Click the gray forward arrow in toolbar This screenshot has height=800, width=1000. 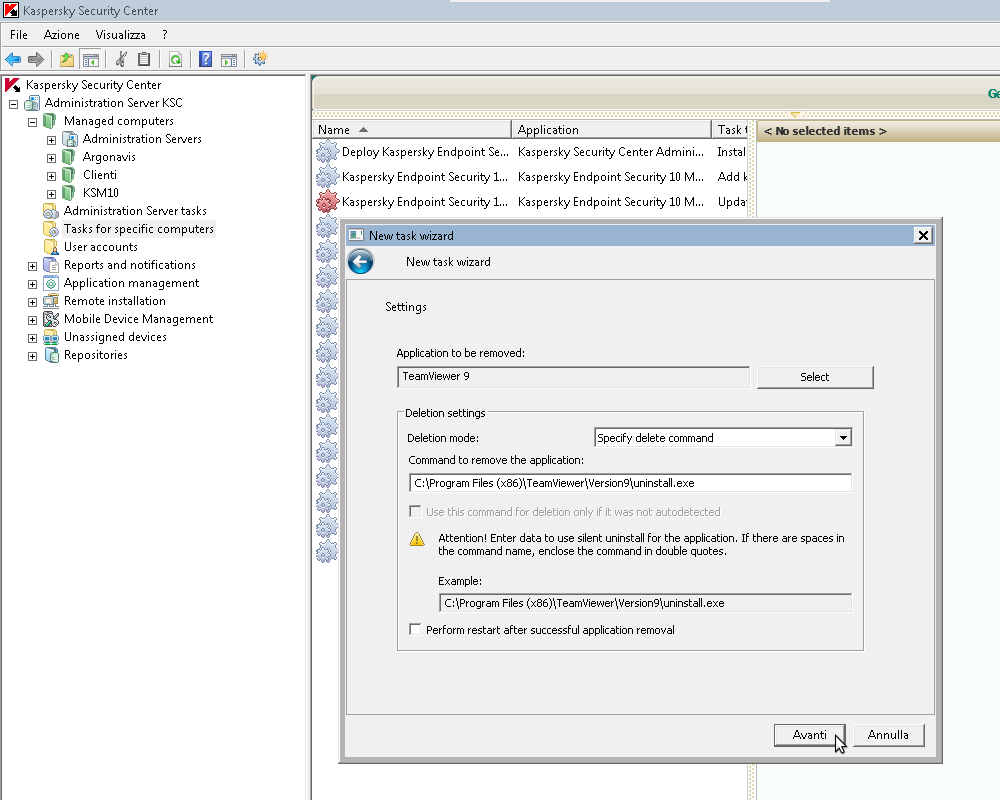[36, 59]
